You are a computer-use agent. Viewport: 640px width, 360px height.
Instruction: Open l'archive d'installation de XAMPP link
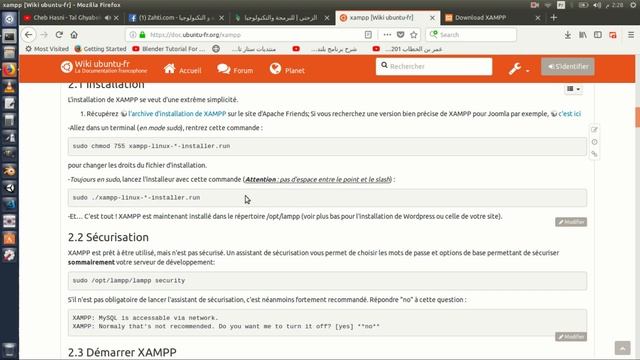tap(177, 114)
